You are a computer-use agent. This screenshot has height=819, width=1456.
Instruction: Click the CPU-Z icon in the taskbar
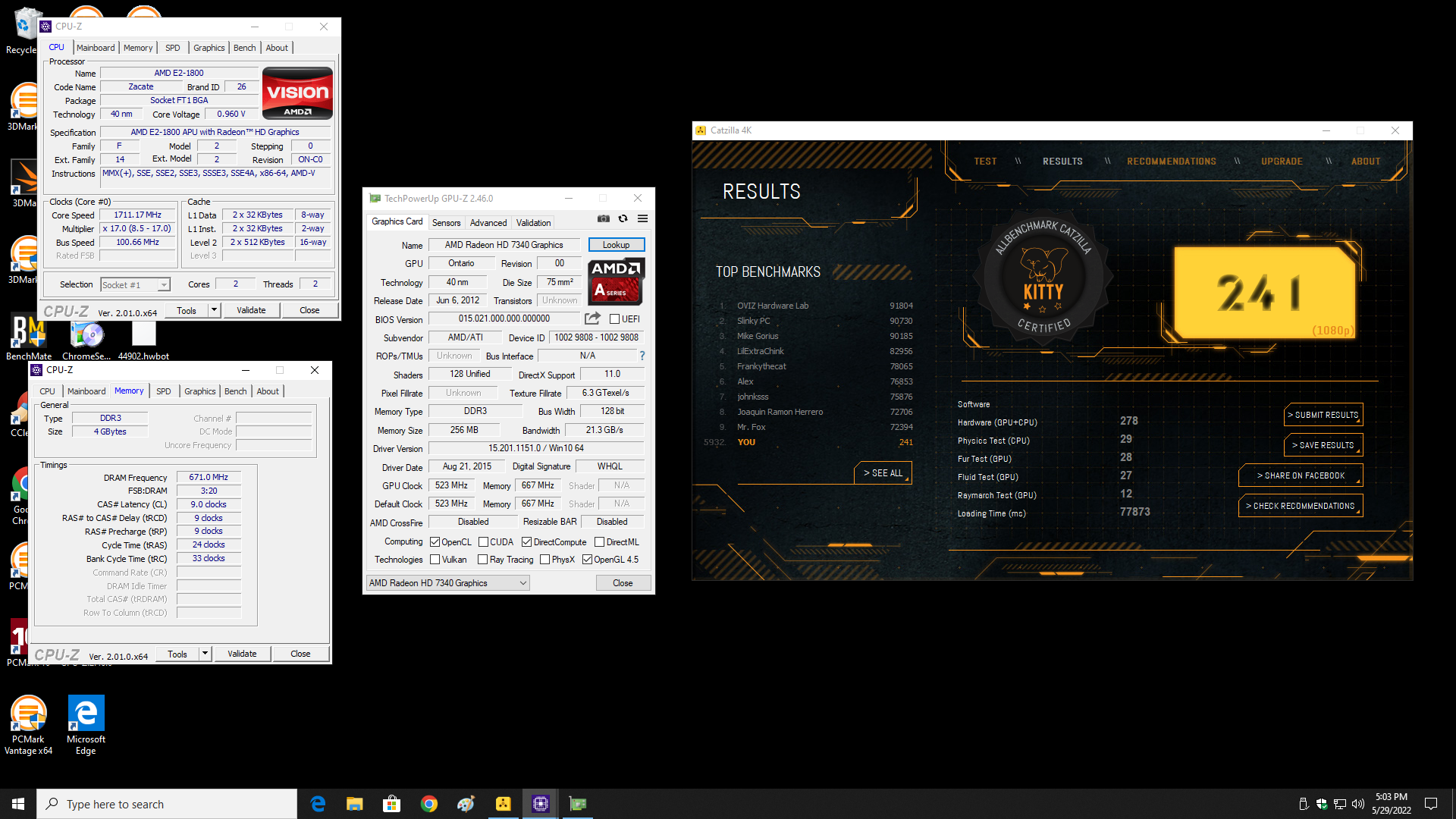(x=541, y=804)
